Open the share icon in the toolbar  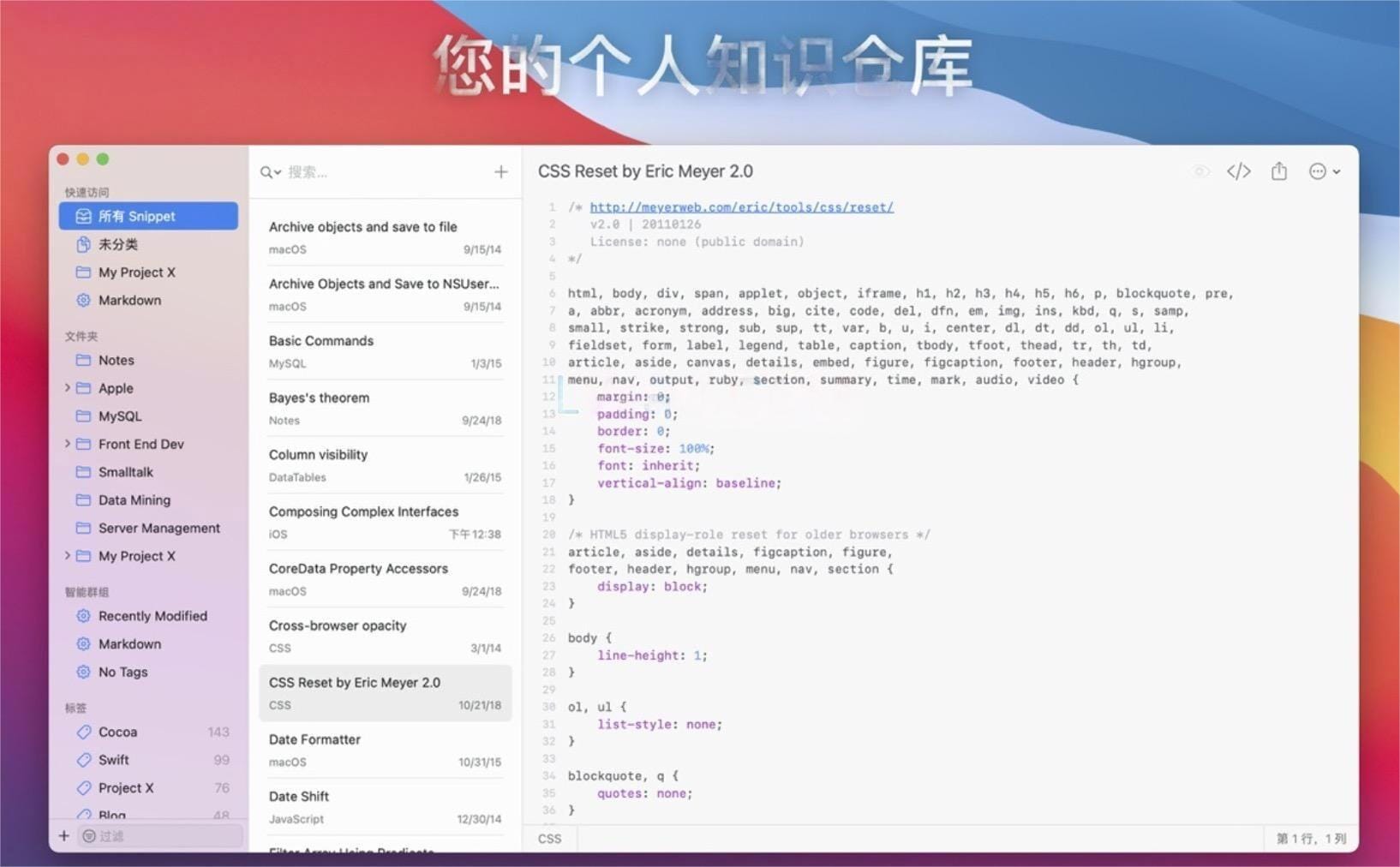click(x=1278, y=171)
